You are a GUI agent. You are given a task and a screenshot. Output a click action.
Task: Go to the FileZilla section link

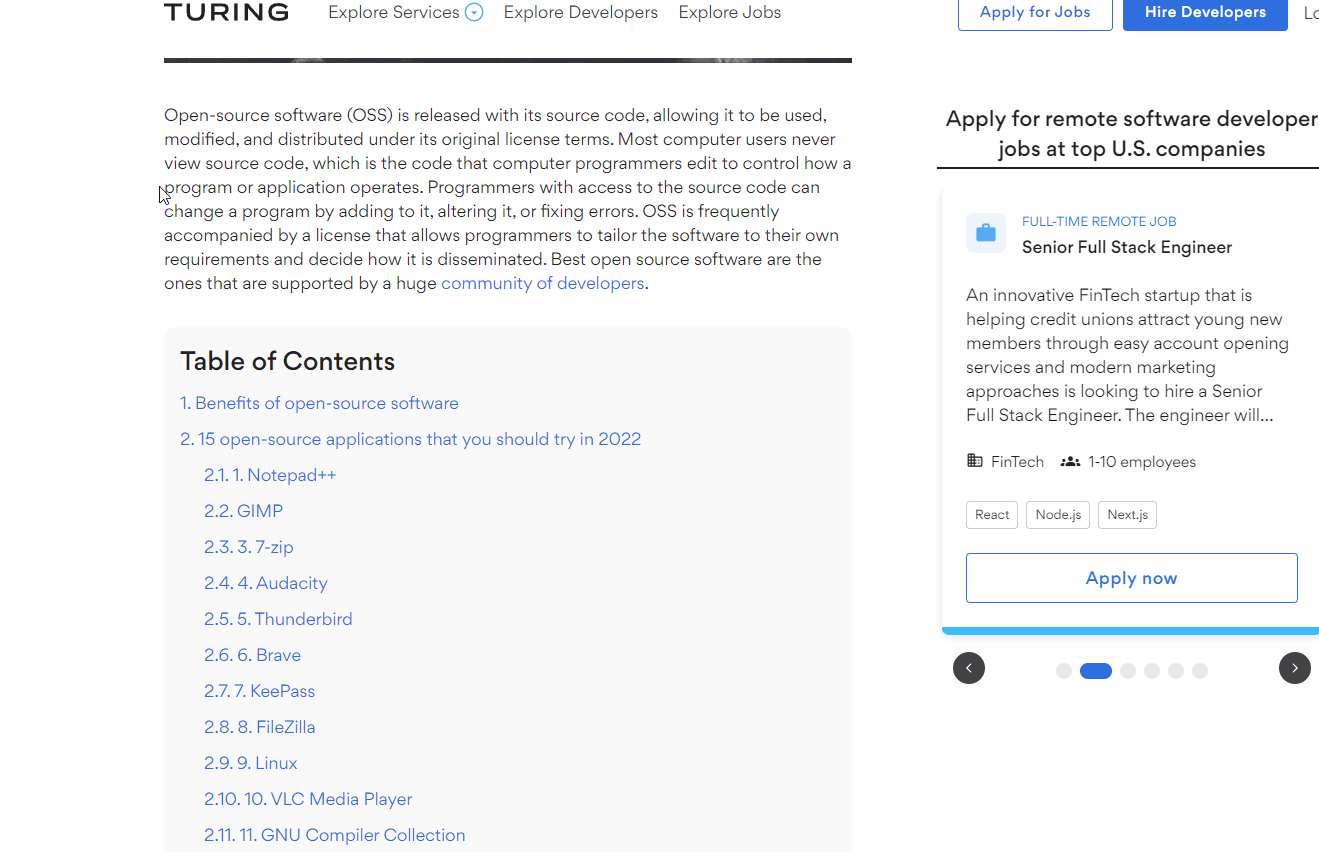pos(260,727)
